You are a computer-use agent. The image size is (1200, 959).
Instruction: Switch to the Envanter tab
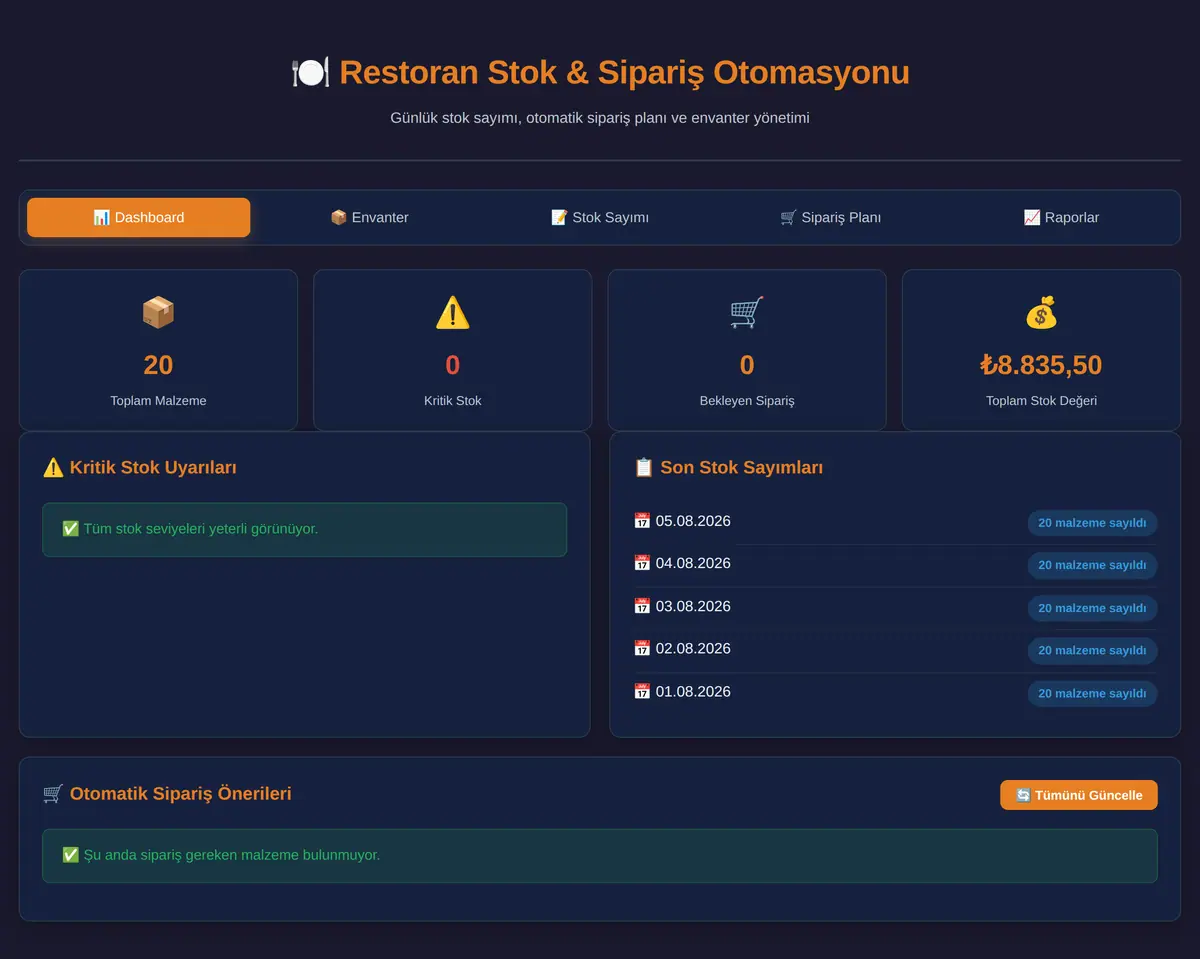(369, 217)
